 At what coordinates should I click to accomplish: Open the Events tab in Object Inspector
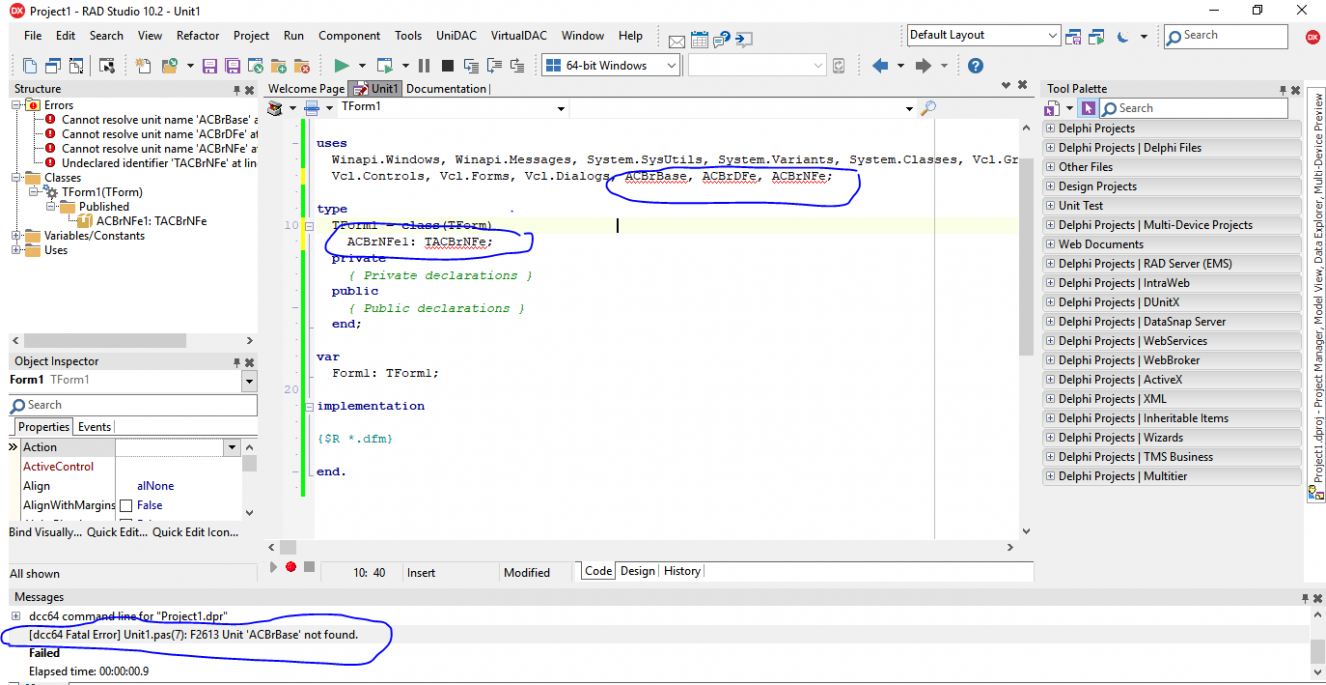point(94,427)
